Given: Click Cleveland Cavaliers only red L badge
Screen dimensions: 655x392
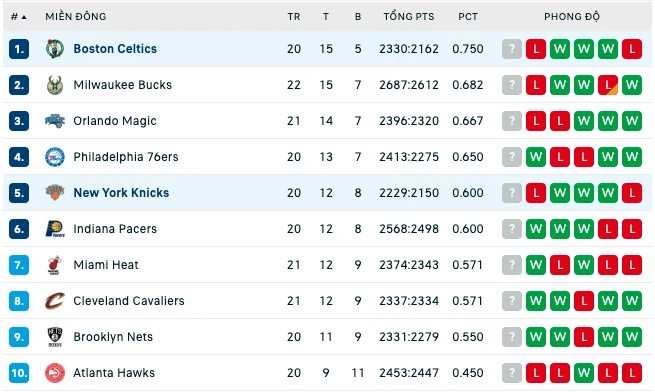Looking at the screenshot, I should coord(584,301).
